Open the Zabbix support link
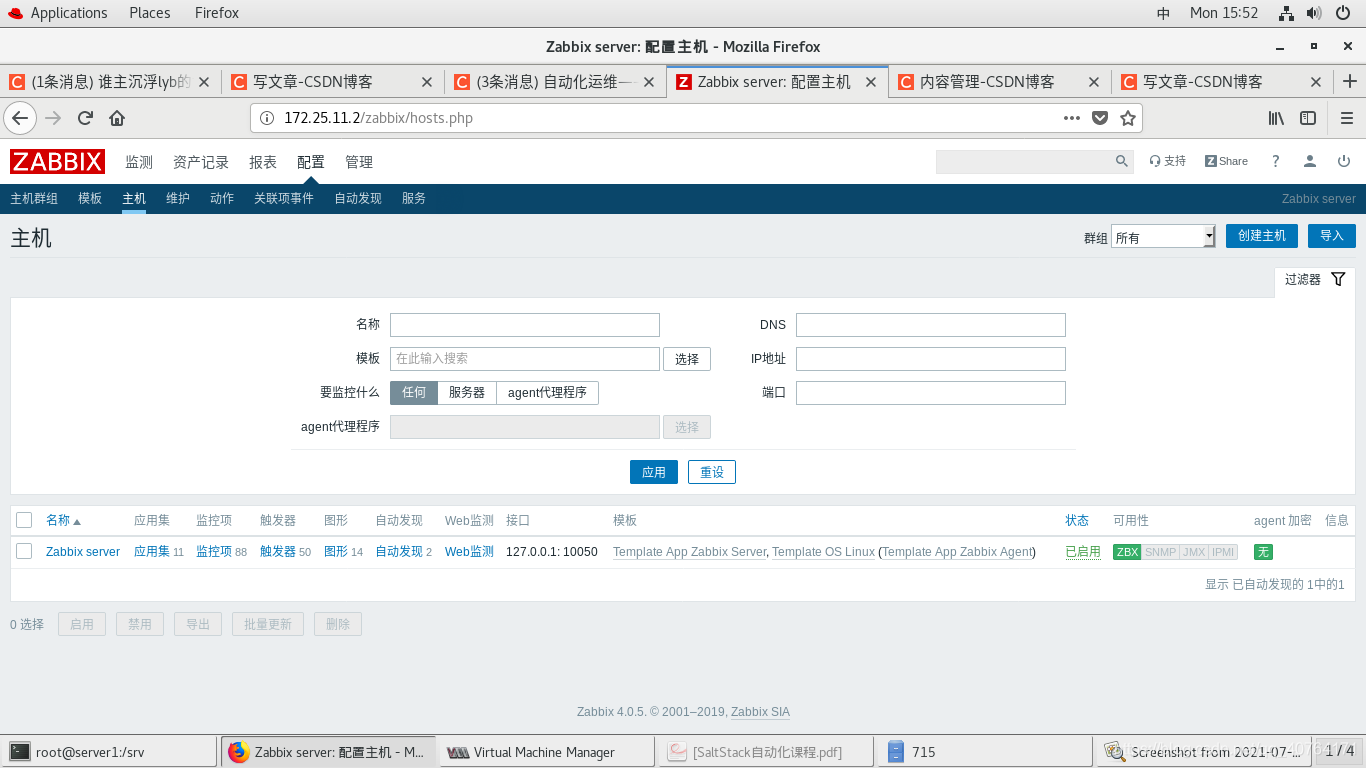This screenshot has height=768, width=1366. point(1167,161)
